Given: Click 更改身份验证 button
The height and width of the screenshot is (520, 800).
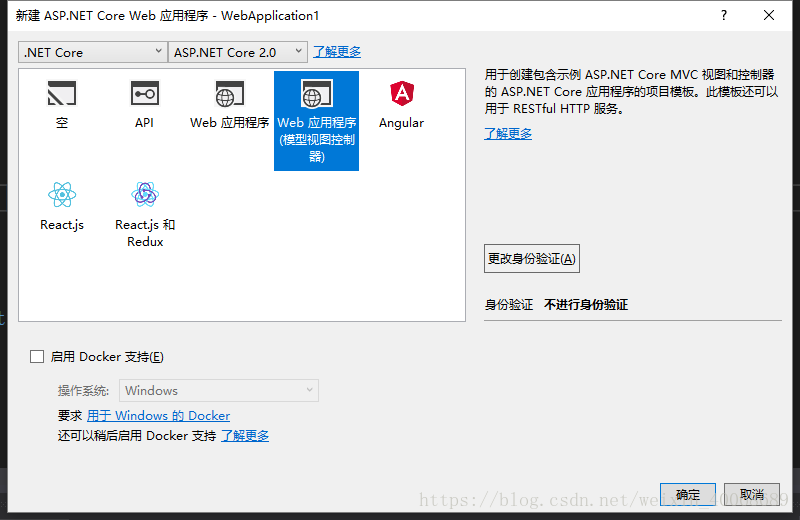Looking at the screenshot, I should (x=532, y=259).
